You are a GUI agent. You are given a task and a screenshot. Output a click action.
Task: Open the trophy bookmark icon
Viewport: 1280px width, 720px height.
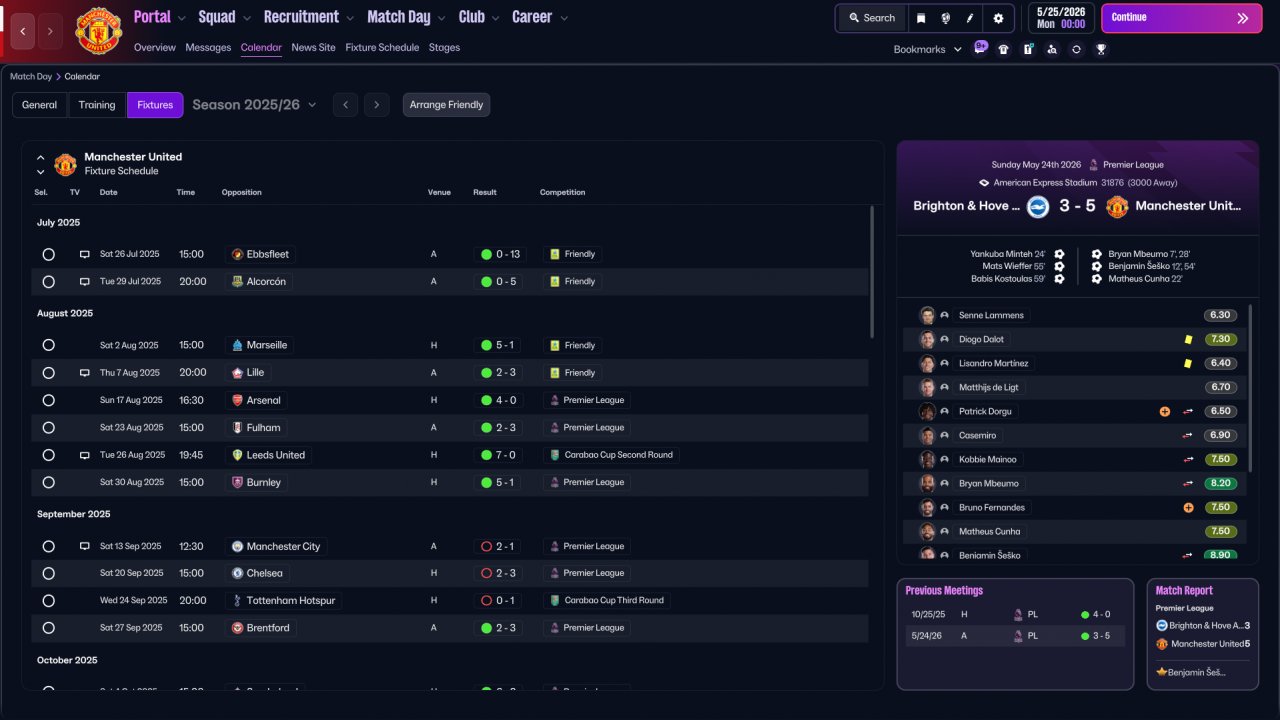1101,49
